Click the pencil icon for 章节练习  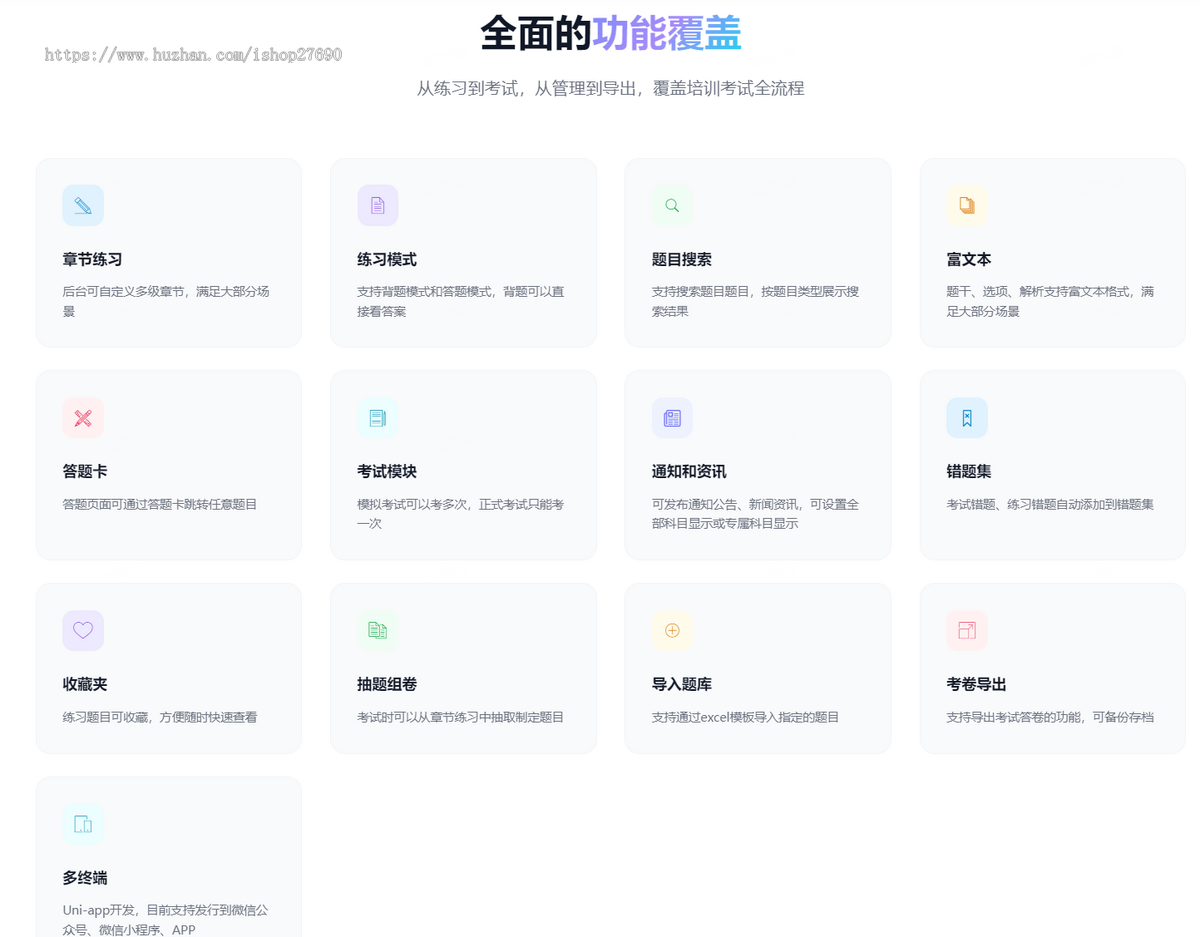point(83,206)
